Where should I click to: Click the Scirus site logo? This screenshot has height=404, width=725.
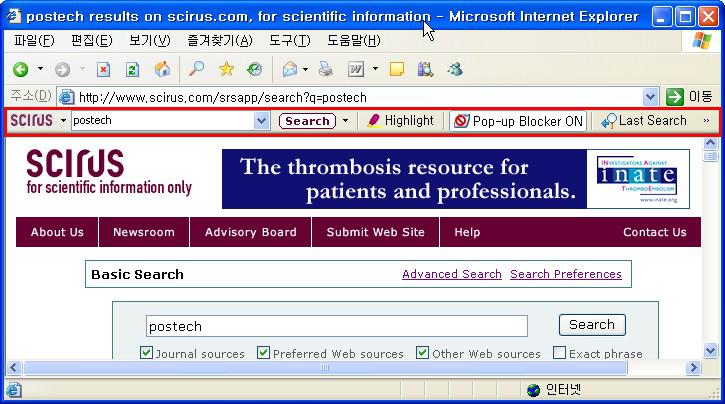click(109, 172)
